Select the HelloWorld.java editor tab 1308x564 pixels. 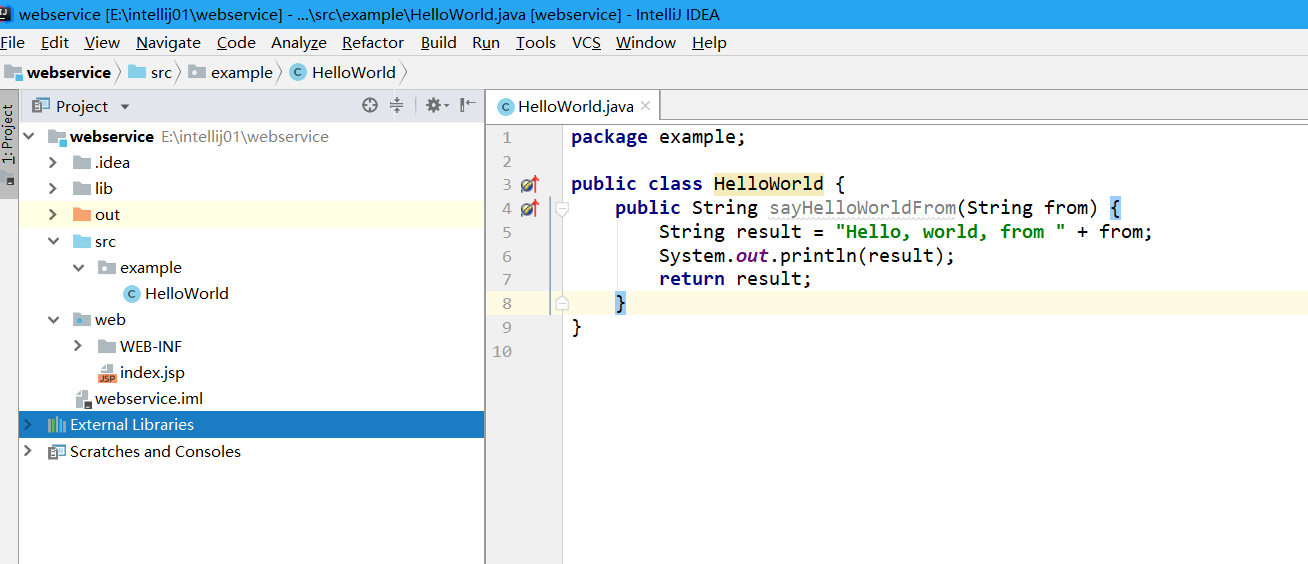click(x=575, y=107)
